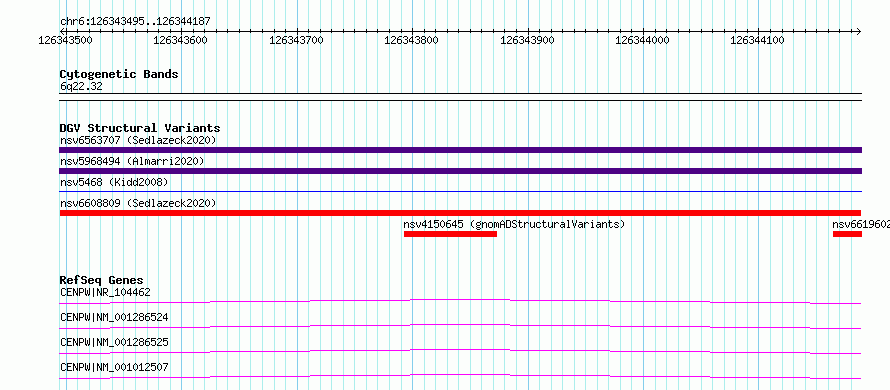Select the 6q22.32 band label

click(81, 87)
